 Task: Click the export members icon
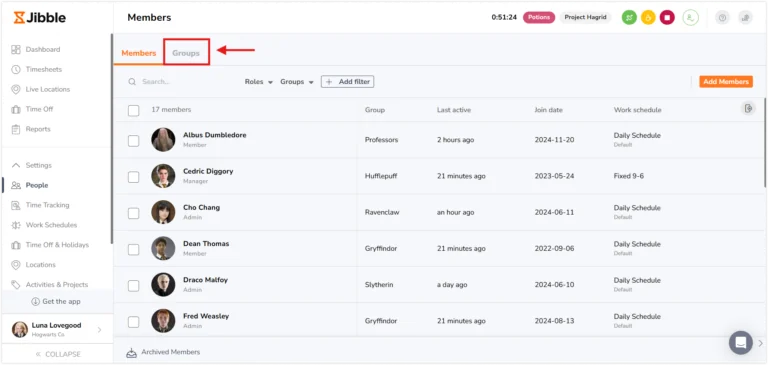tap(748, 109)
